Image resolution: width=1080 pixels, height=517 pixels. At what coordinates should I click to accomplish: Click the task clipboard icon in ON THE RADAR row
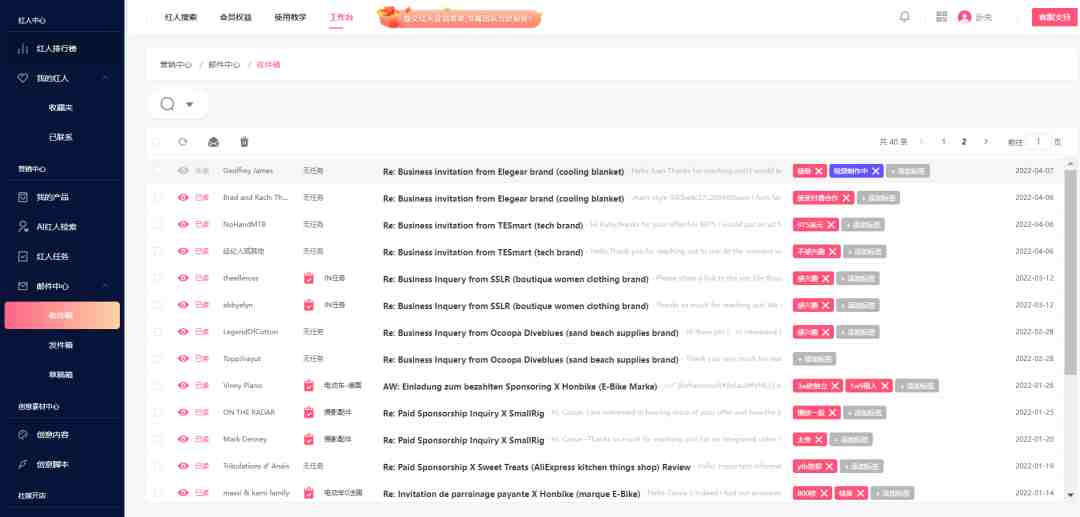click(309, 412)
